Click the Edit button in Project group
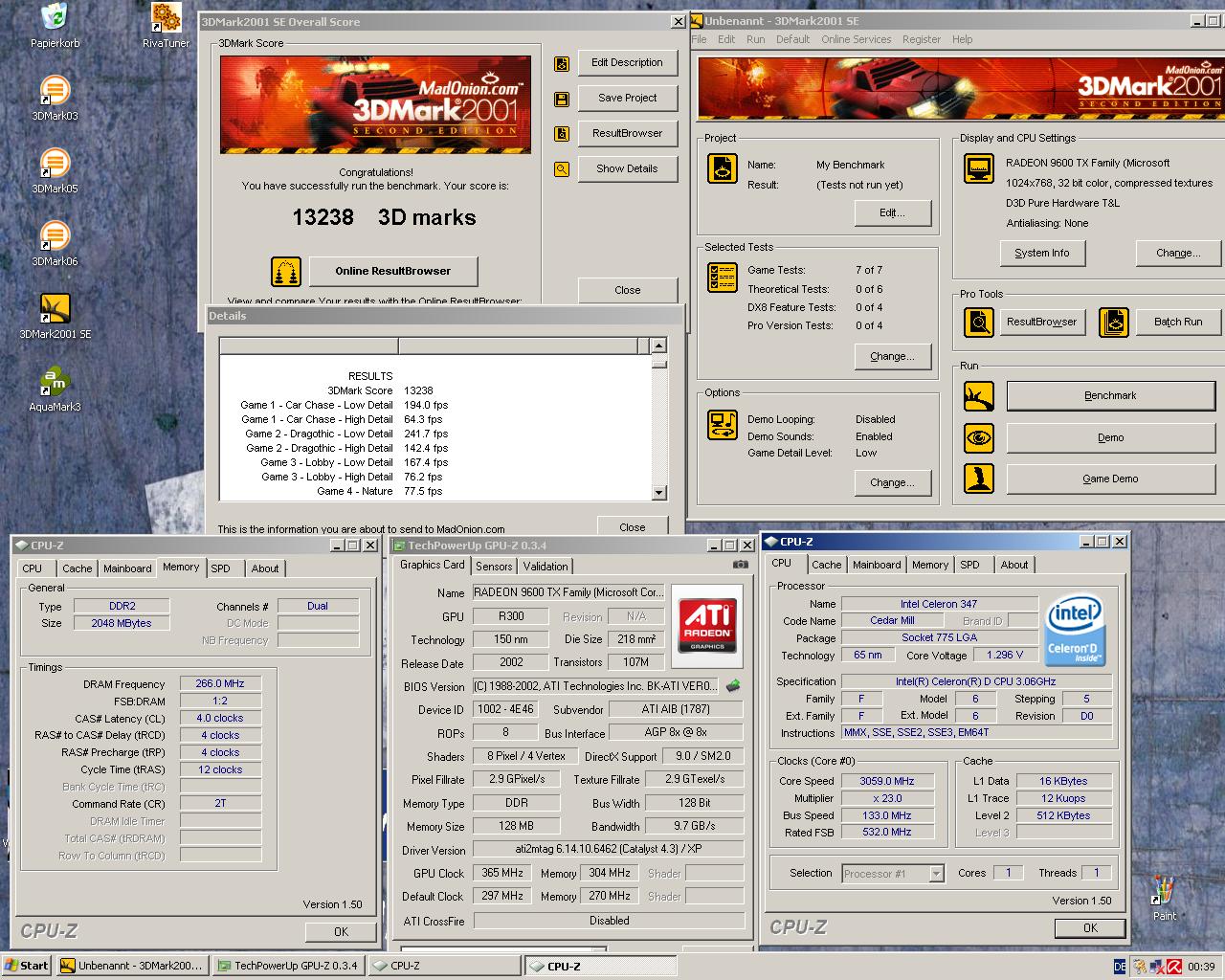Image resolution: width=1225 pixels, height=980 pixels. tap(892, 213)
